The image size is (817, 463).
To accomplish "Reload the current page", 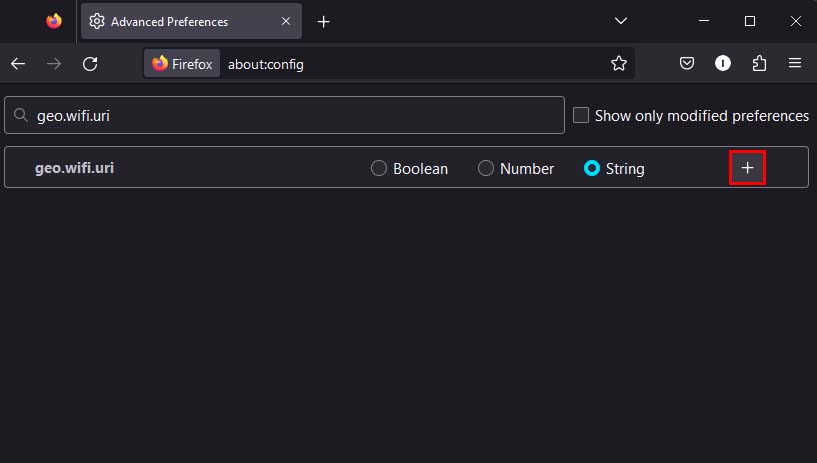I will click(x=90, y=64).
